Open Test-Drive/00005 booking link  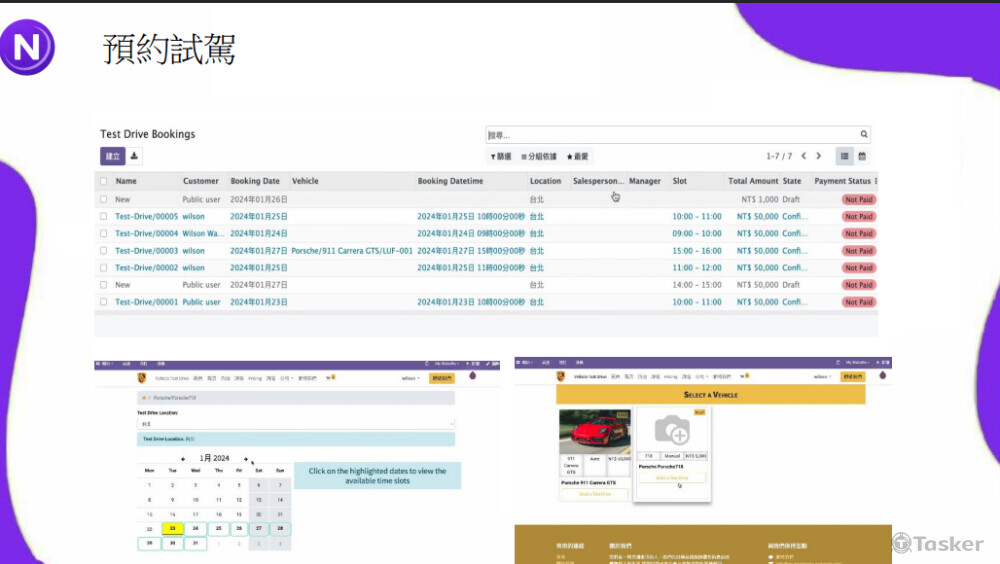(x=147, y=217)
